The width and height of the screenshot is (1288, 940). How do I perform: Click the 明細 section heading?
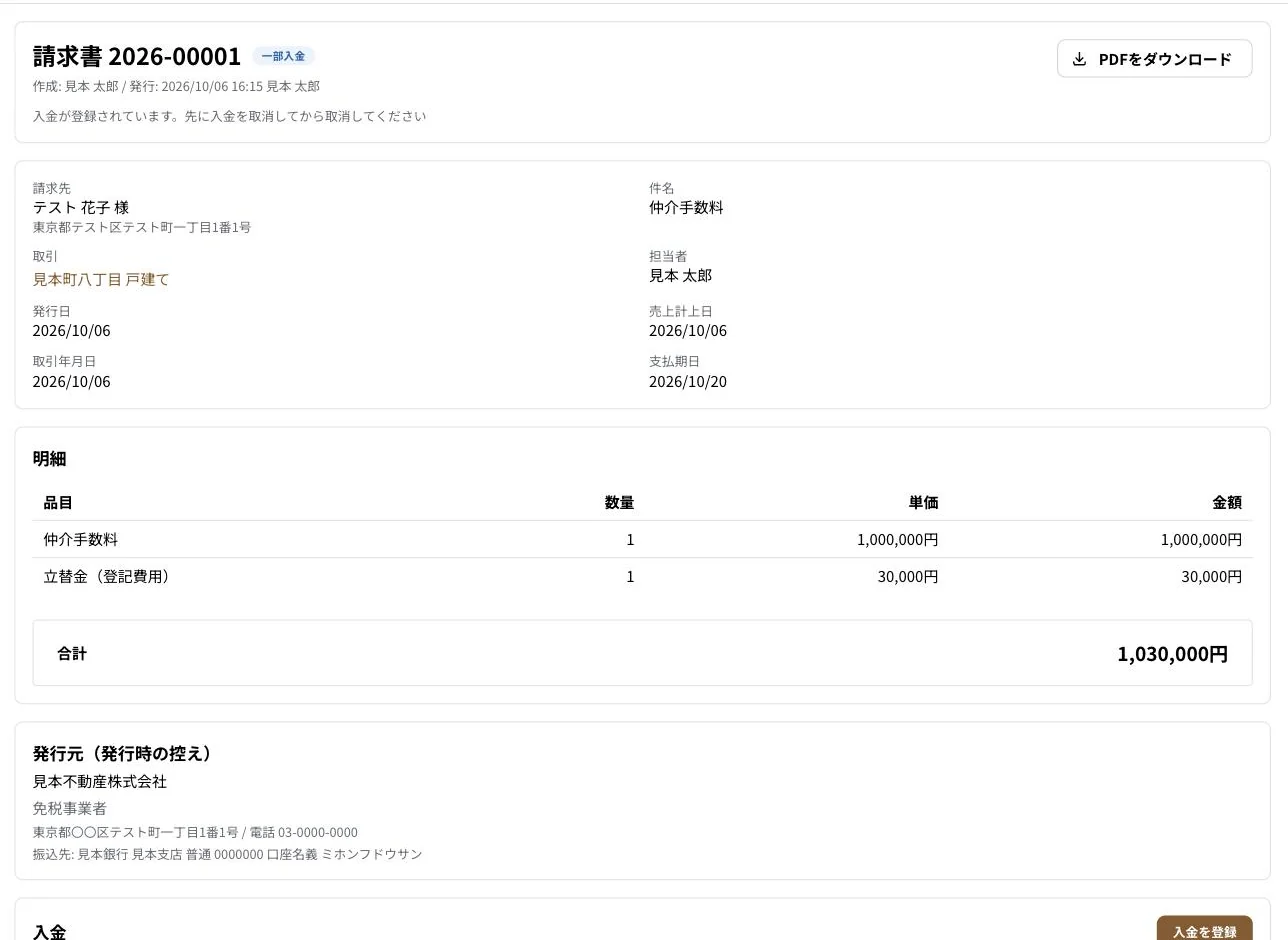point(49,458)
